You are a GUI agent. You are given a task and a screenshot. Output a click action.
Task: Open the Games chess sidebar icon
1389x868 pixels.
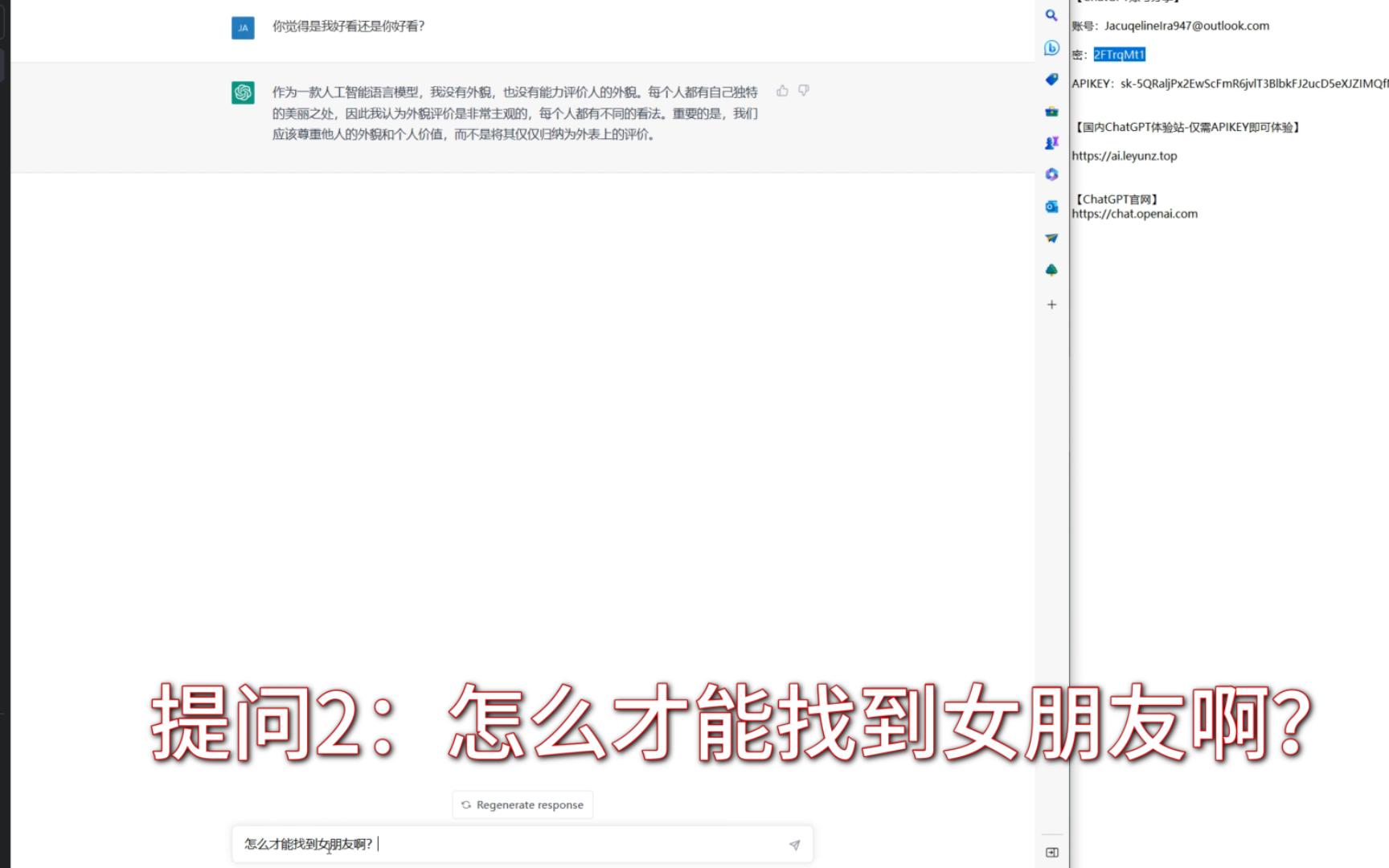[1051, 143]
